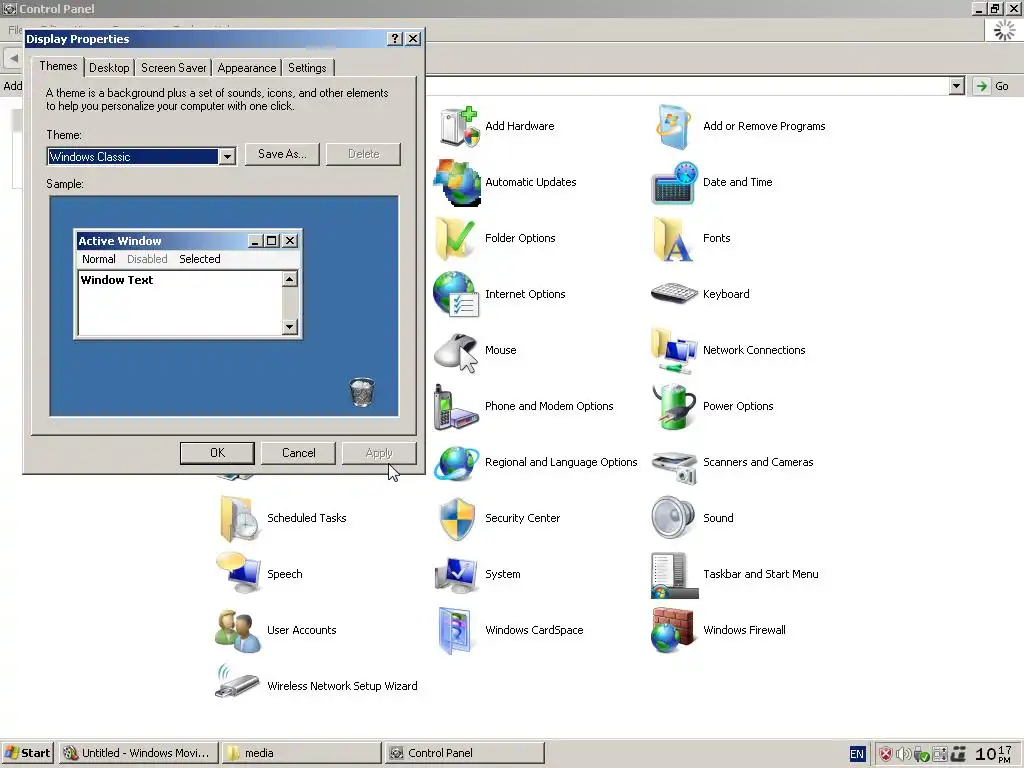Switch to media folder taskbar item
This screenshot has width=1024, height=768.
(x=301, y=753)
